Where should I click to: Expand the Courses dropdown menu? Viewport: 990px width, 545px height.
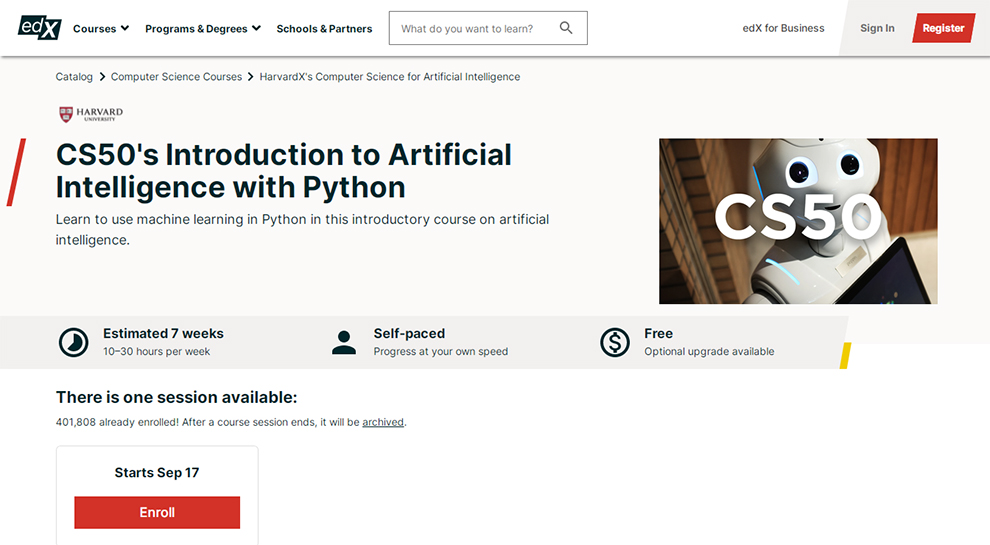pyautogui.click(x=101, y=28)
